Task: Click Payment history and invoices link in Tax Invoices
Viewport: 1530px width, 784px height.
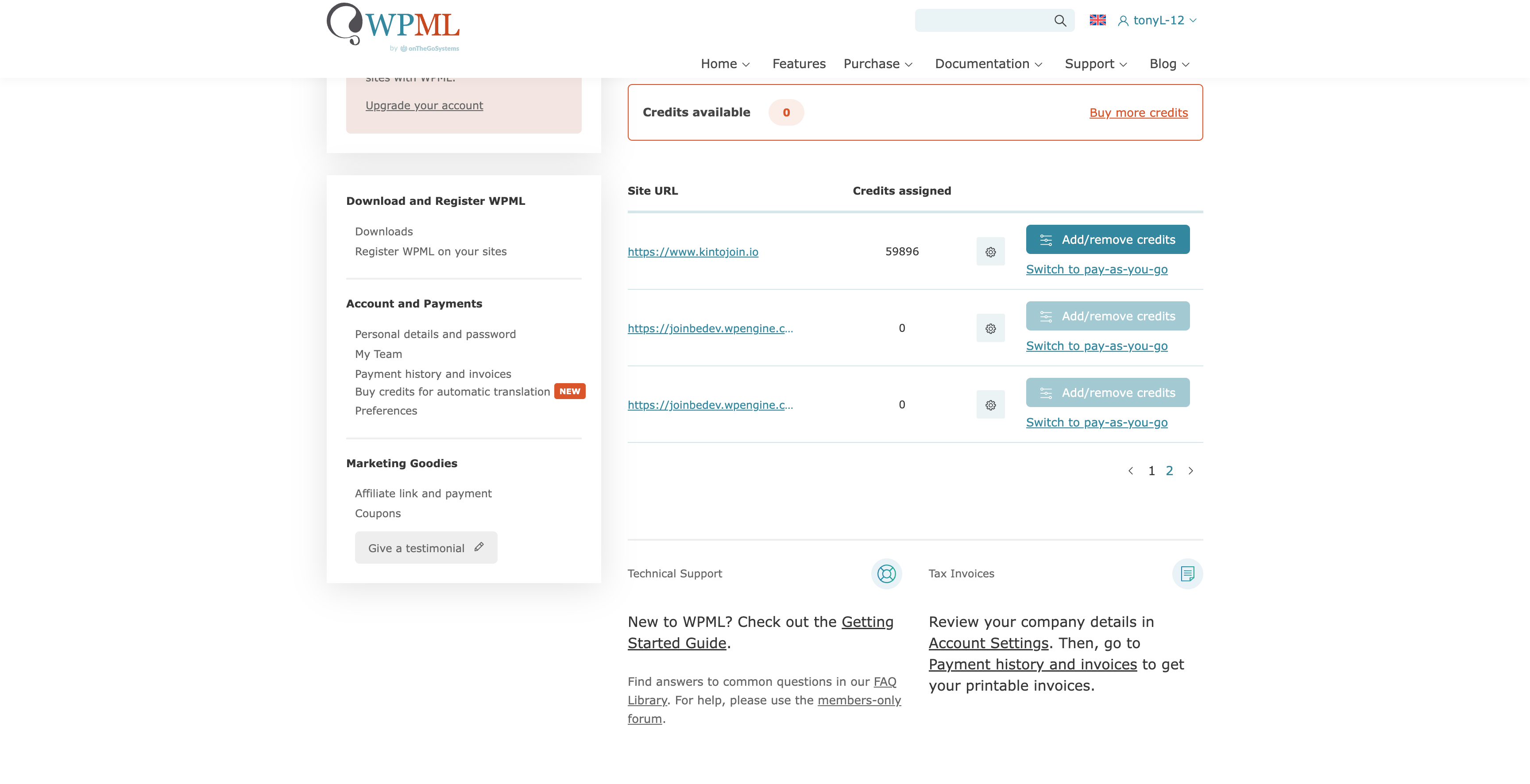Action: [x=1032, y=665]
